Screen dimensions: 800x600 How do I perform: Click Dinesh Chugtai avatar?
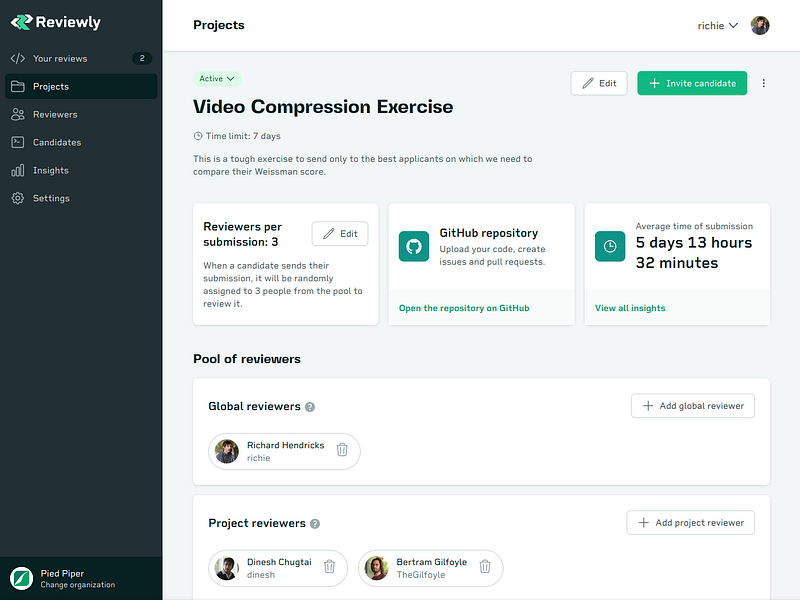(227, 568)
